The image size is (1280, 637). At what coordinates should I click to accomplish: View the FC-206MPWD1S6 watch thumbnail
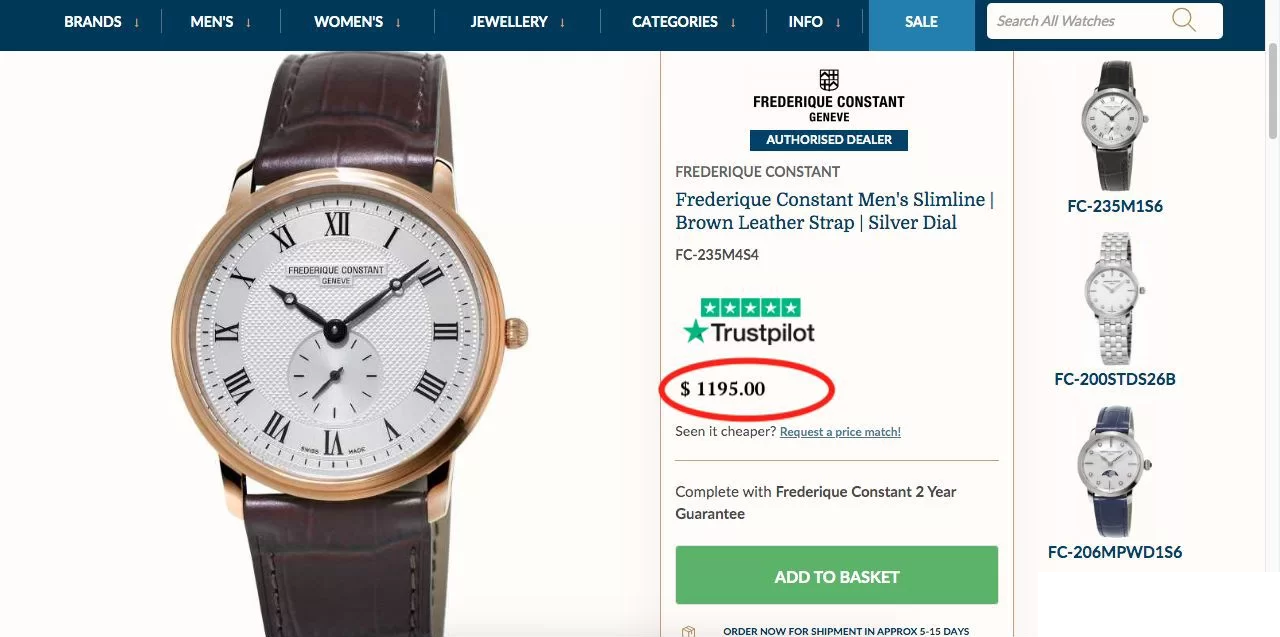(x=1114, y=471)
